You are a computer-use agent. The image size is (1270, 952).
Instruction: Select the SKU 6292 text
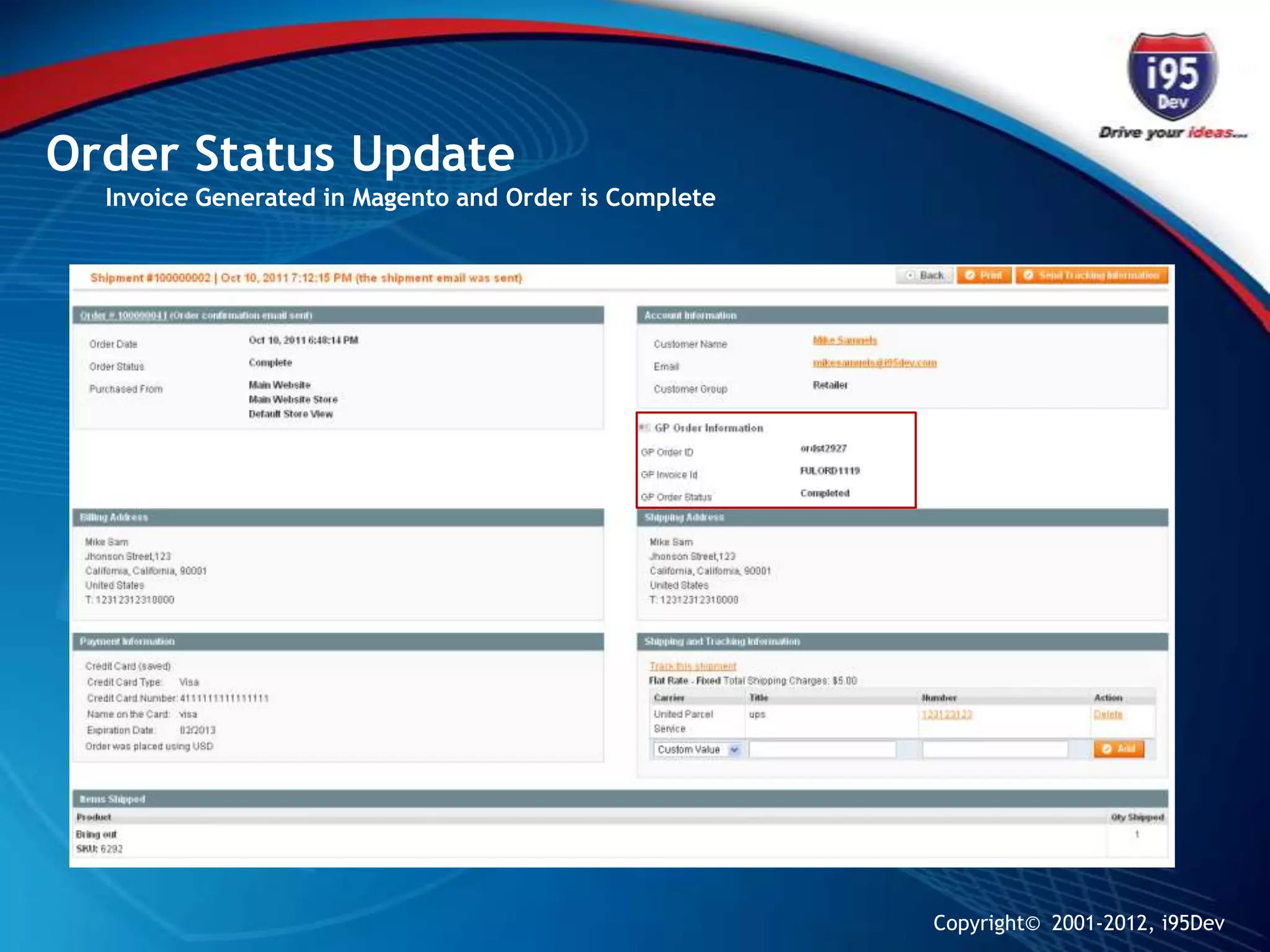point(99,849)
